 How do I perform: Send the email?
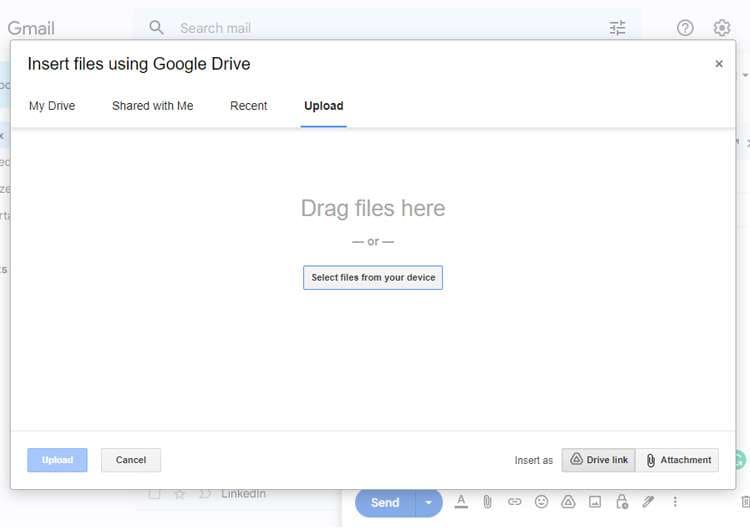tap(385, 503)
